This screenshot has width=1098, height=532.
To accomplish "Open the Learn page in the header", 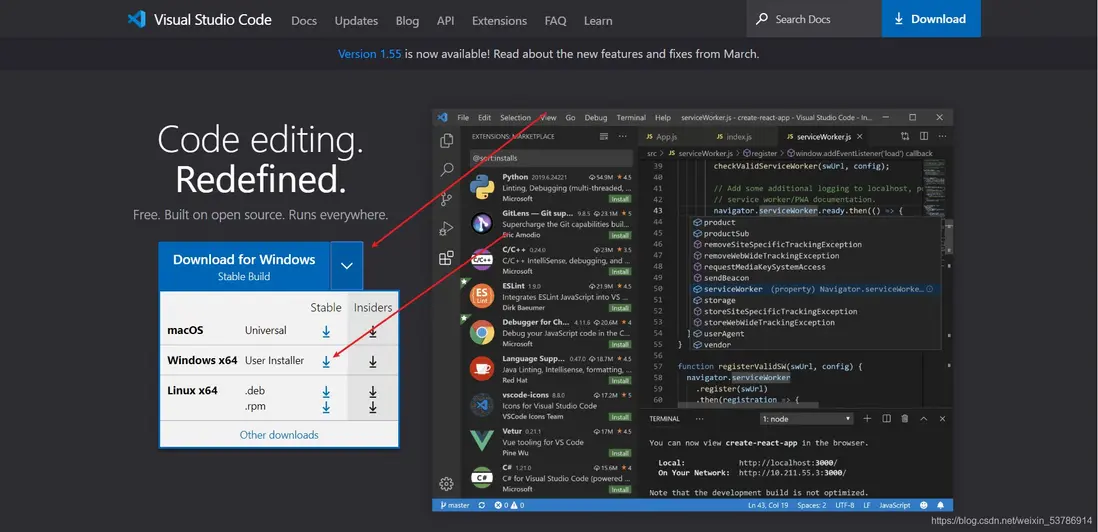I will click(x=598, y=21).
